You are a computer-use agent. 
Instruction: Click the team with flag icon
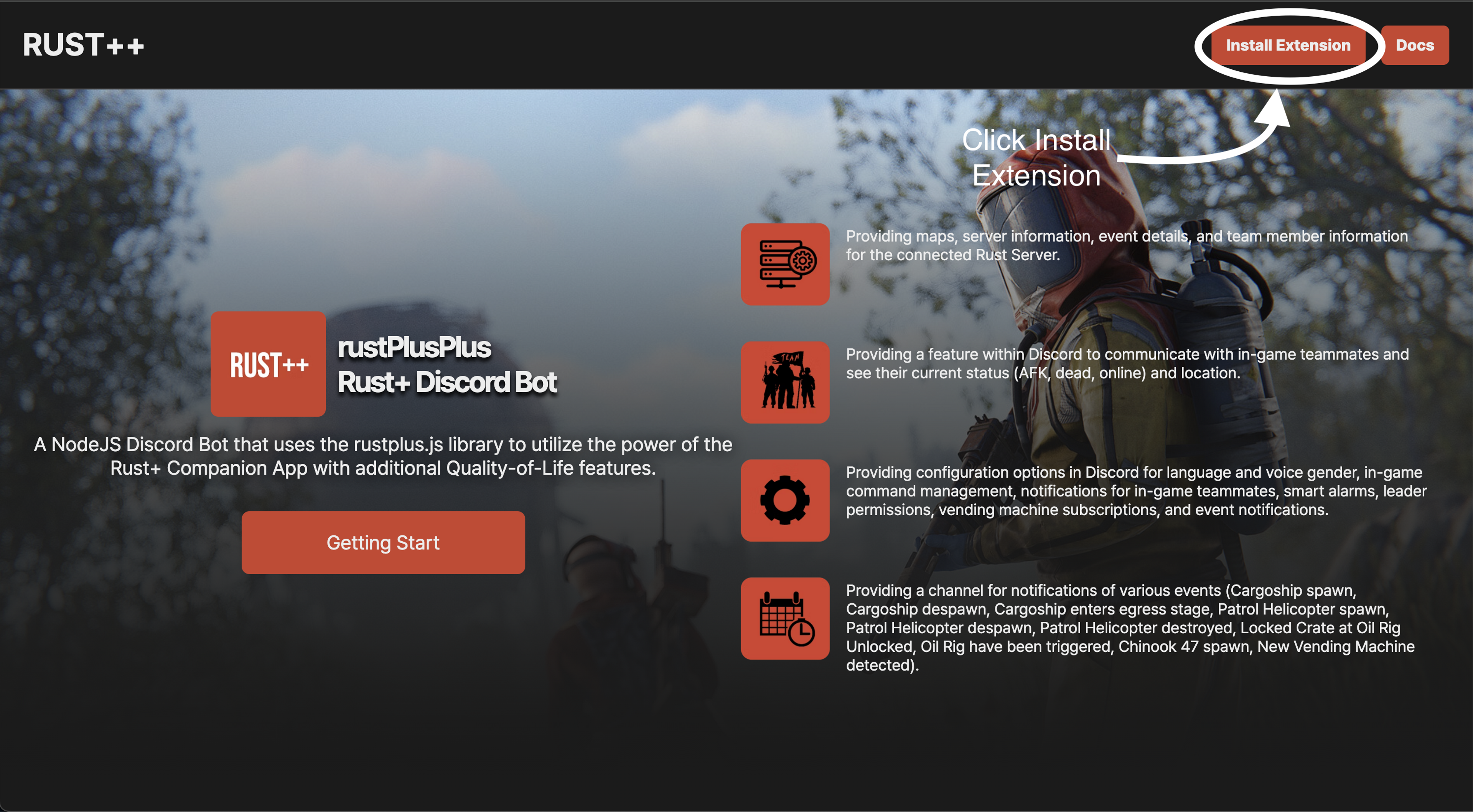[785, 382]
